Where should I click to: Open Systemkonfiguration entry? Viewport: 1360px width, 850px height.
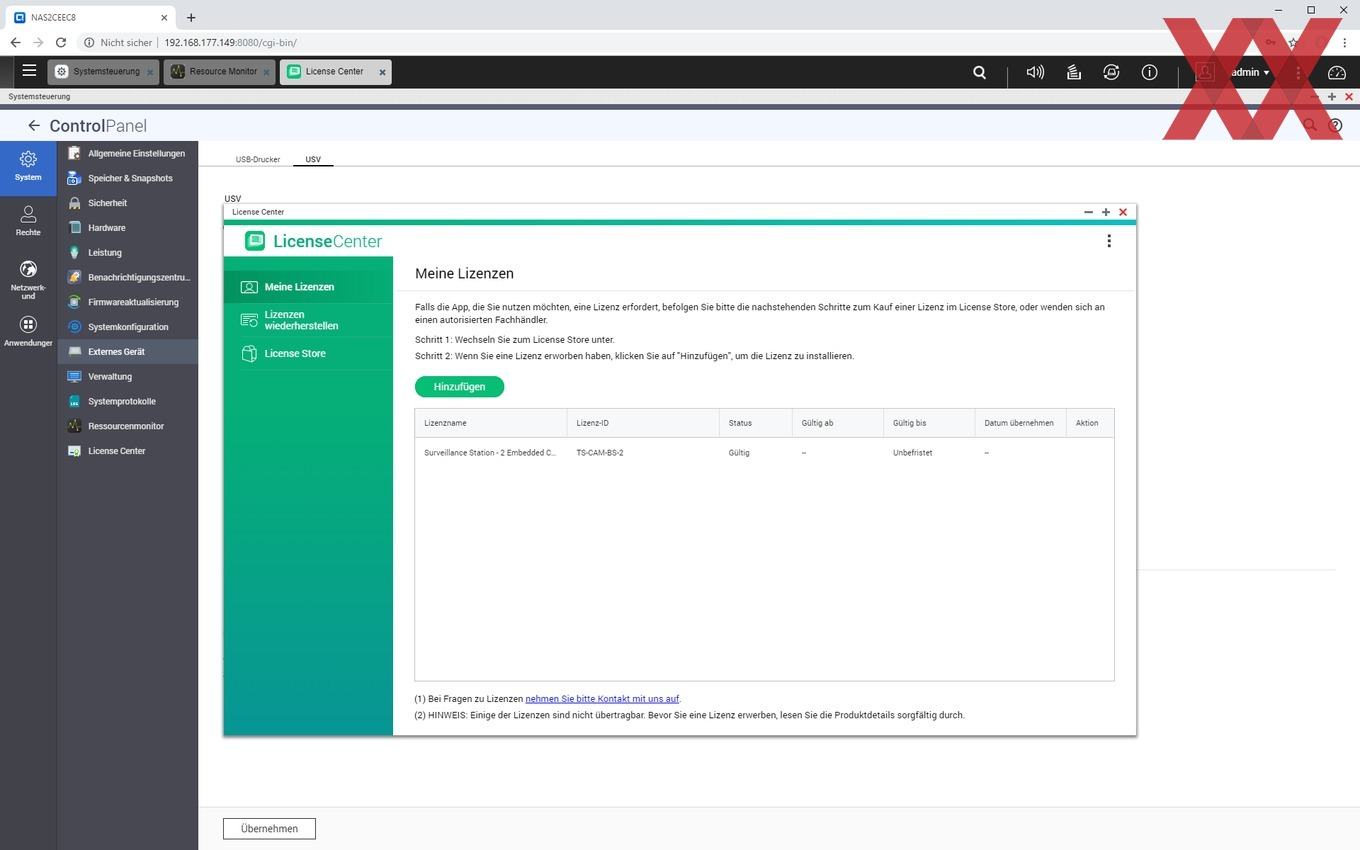pos(127,327)
